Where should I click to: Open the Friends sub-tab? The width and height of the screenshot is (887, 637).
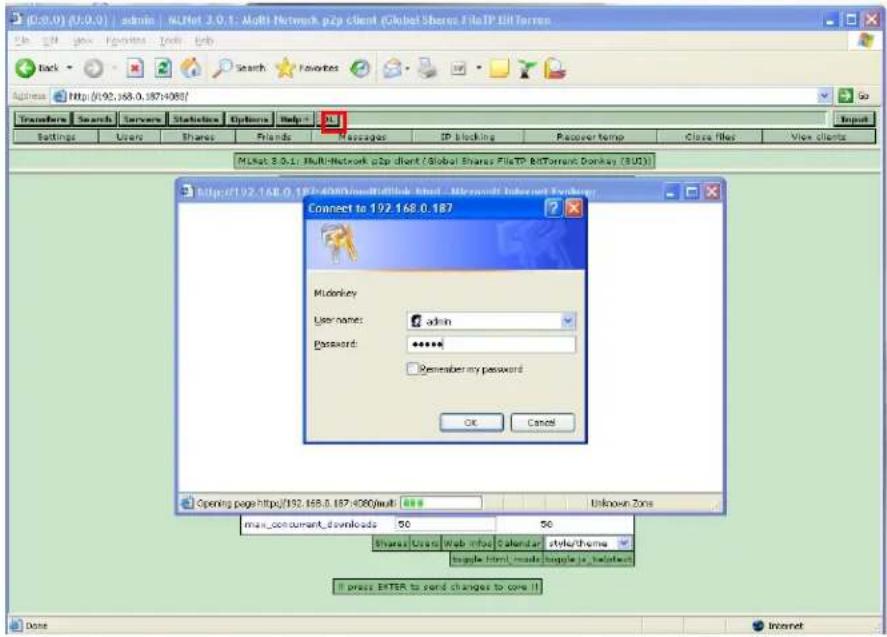[273, 137]
